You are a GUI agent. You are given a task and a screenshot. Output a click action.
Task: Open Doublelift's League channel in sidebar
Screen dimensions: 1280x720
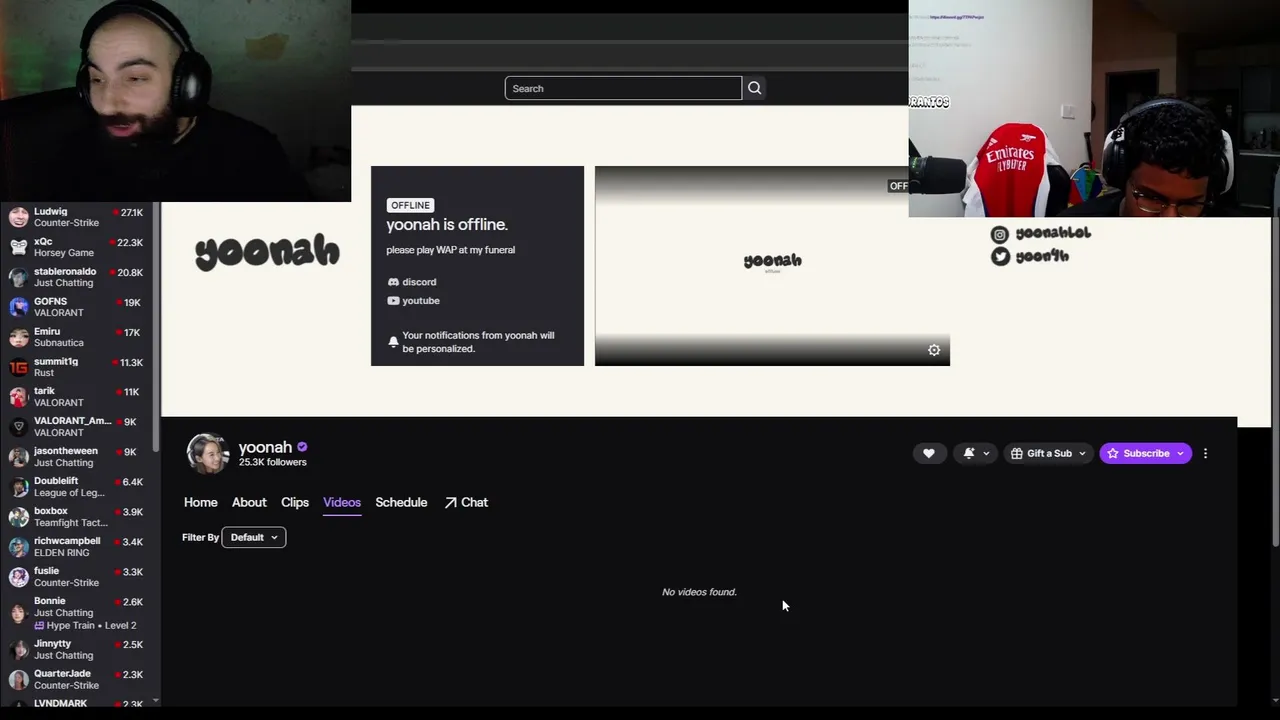[x=78, y=487]
